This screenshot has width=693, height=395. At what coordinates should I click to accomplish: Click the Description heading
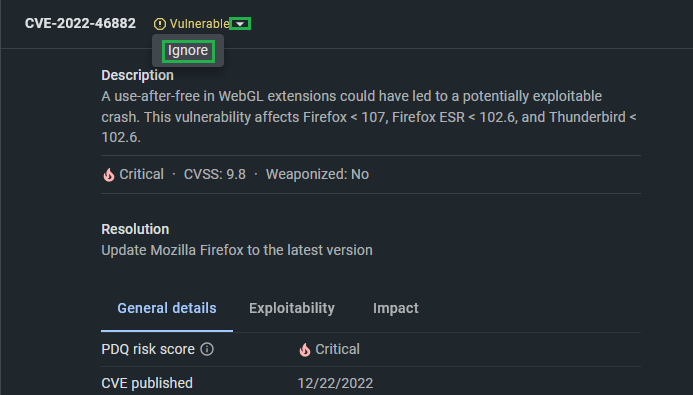point(137,76)
